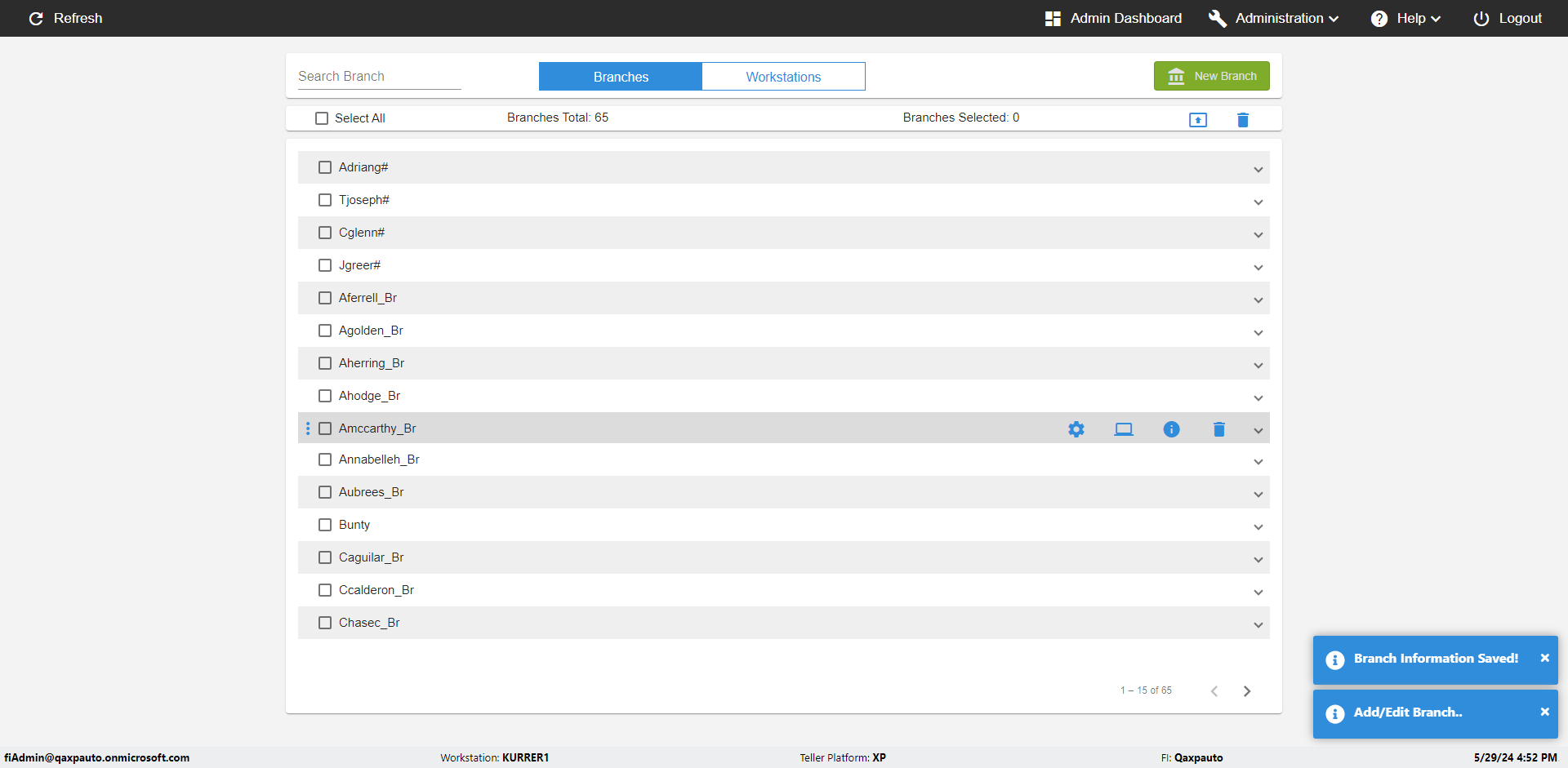The image size is (1568, 768).
Task: Check the Cglenn# branch checkbox
Action: tap(325, 233)
